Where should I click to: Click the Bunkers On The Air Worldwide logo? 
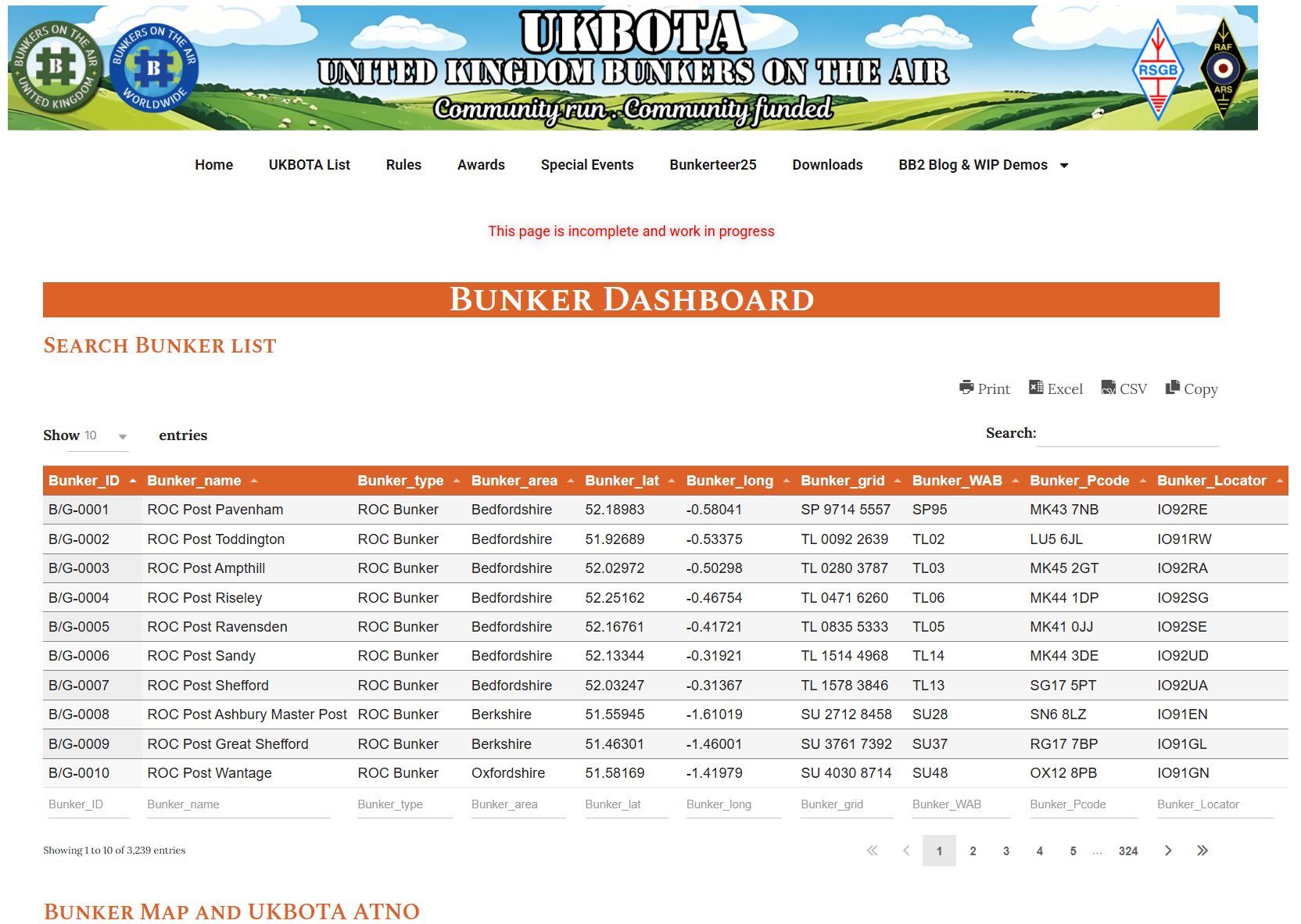point(154,68)
